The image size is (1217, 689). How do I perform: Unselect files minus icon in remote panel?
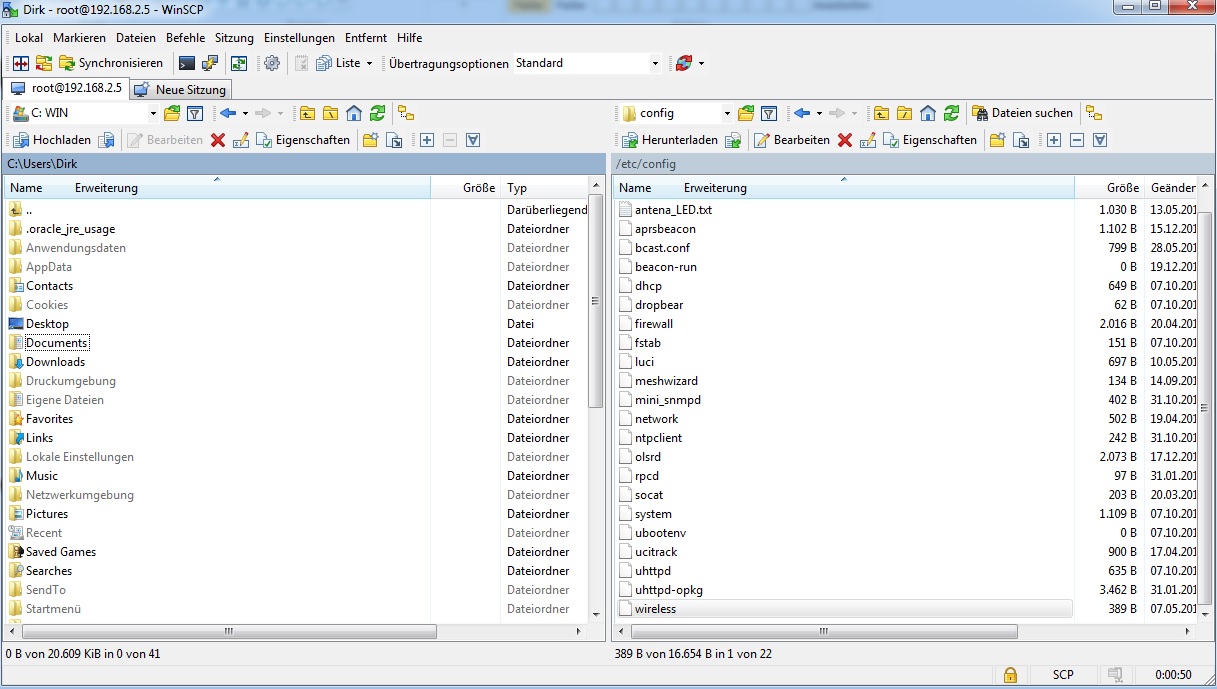tap(1077, 140)
